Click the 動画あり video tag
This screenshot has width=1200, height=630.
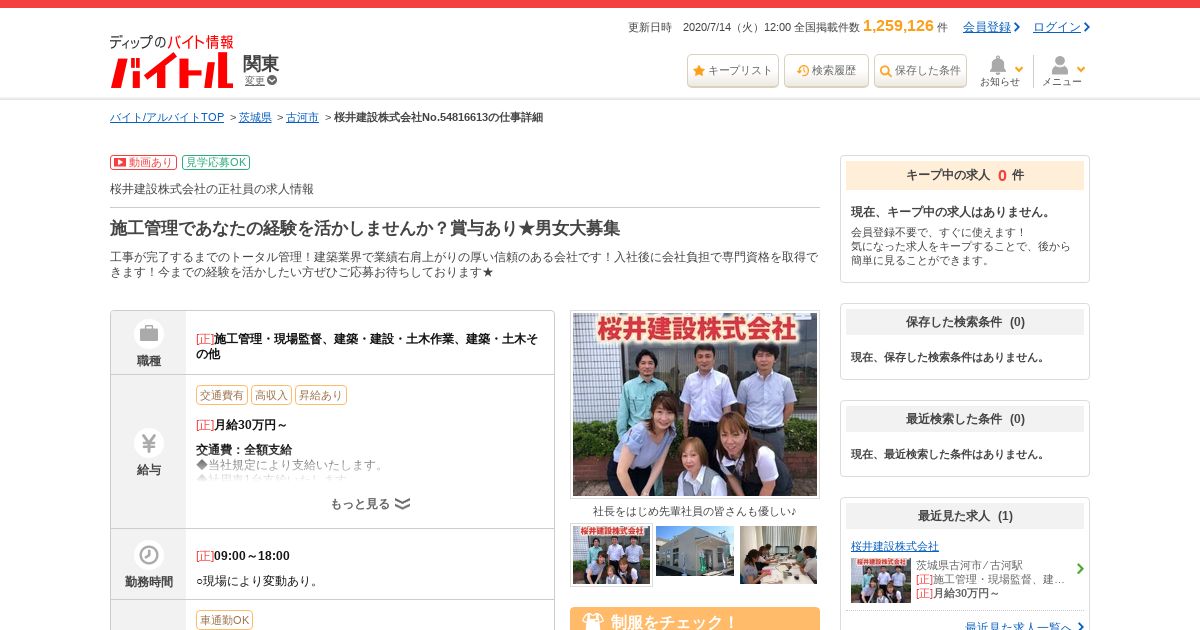[143, 162]
